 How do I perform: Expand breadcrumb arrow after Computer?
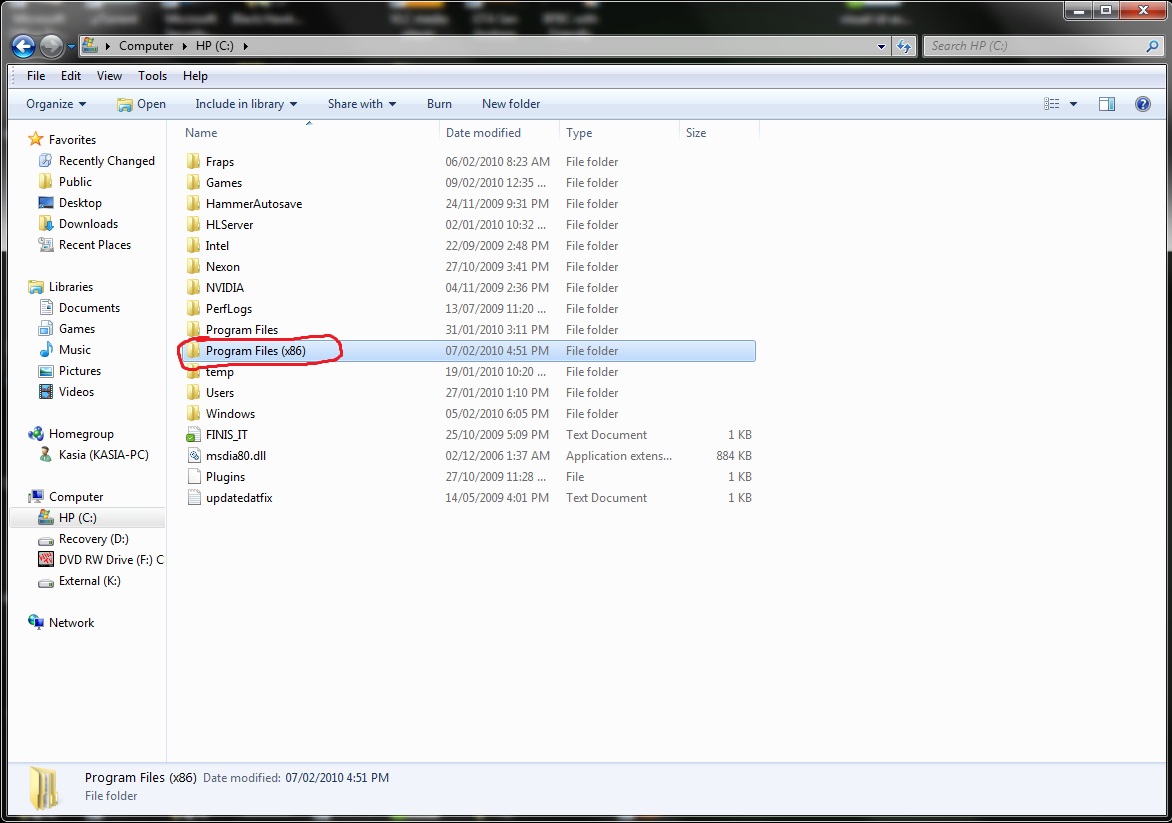[184, 46]
